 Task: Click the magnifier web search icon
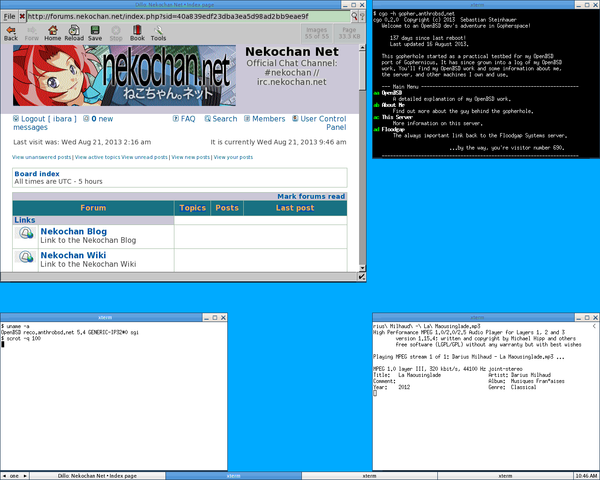coord(354,16)
